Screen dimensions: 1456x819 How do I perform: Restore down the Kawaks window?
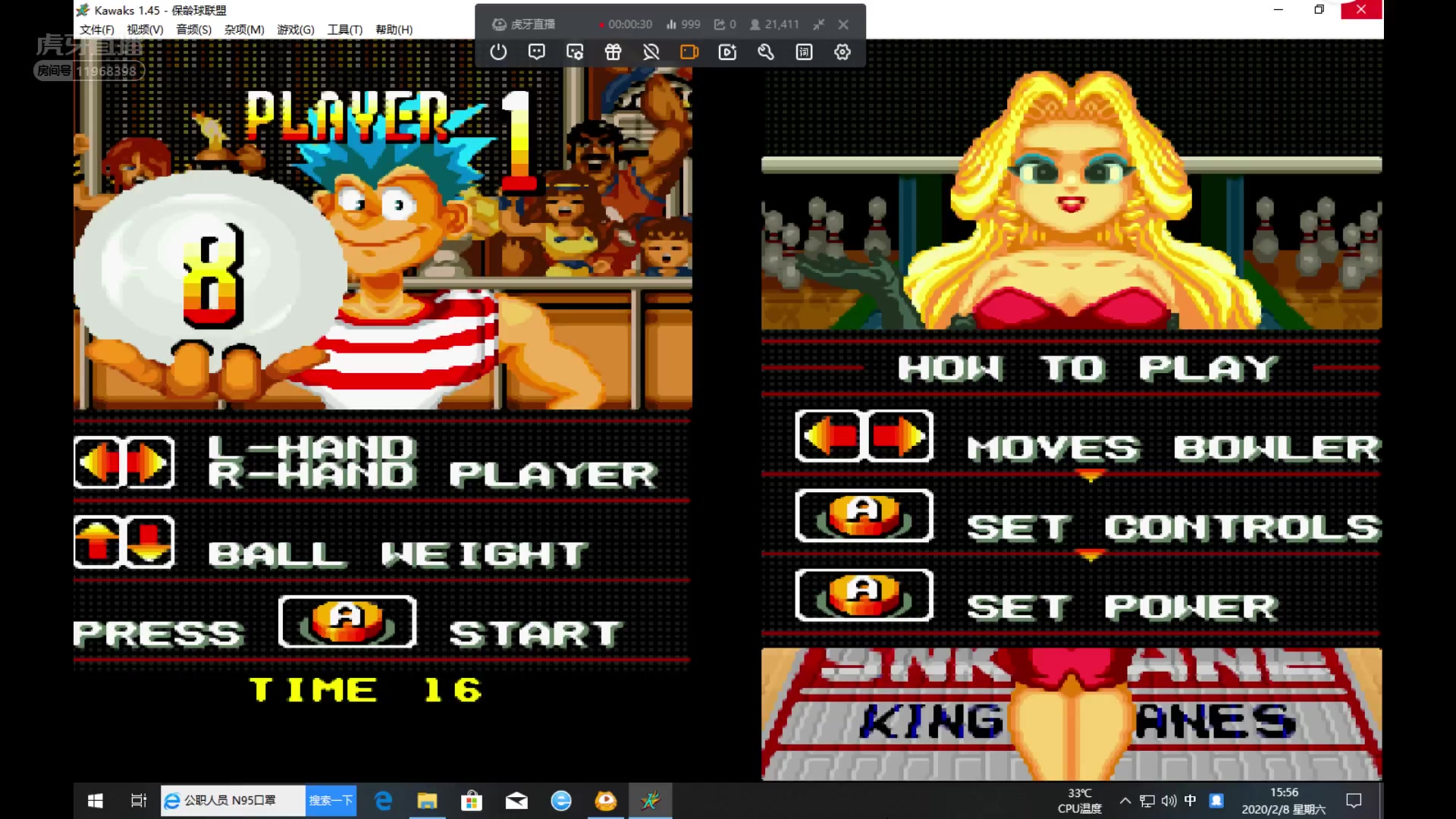1319,10
